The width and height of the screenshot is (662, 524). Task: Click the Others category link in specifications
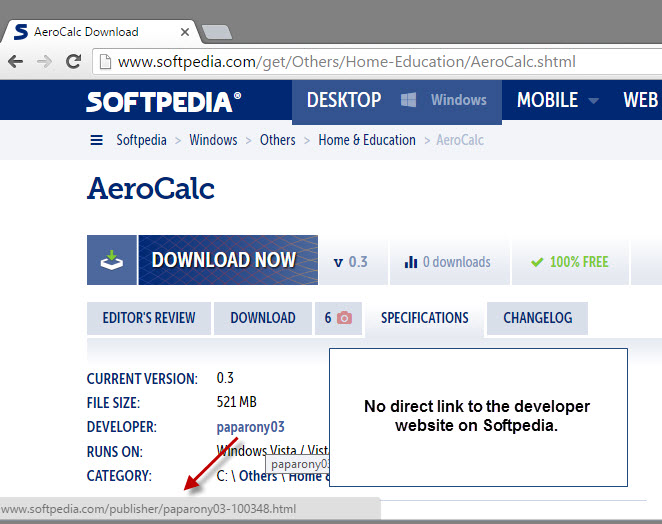pos(258,476)
